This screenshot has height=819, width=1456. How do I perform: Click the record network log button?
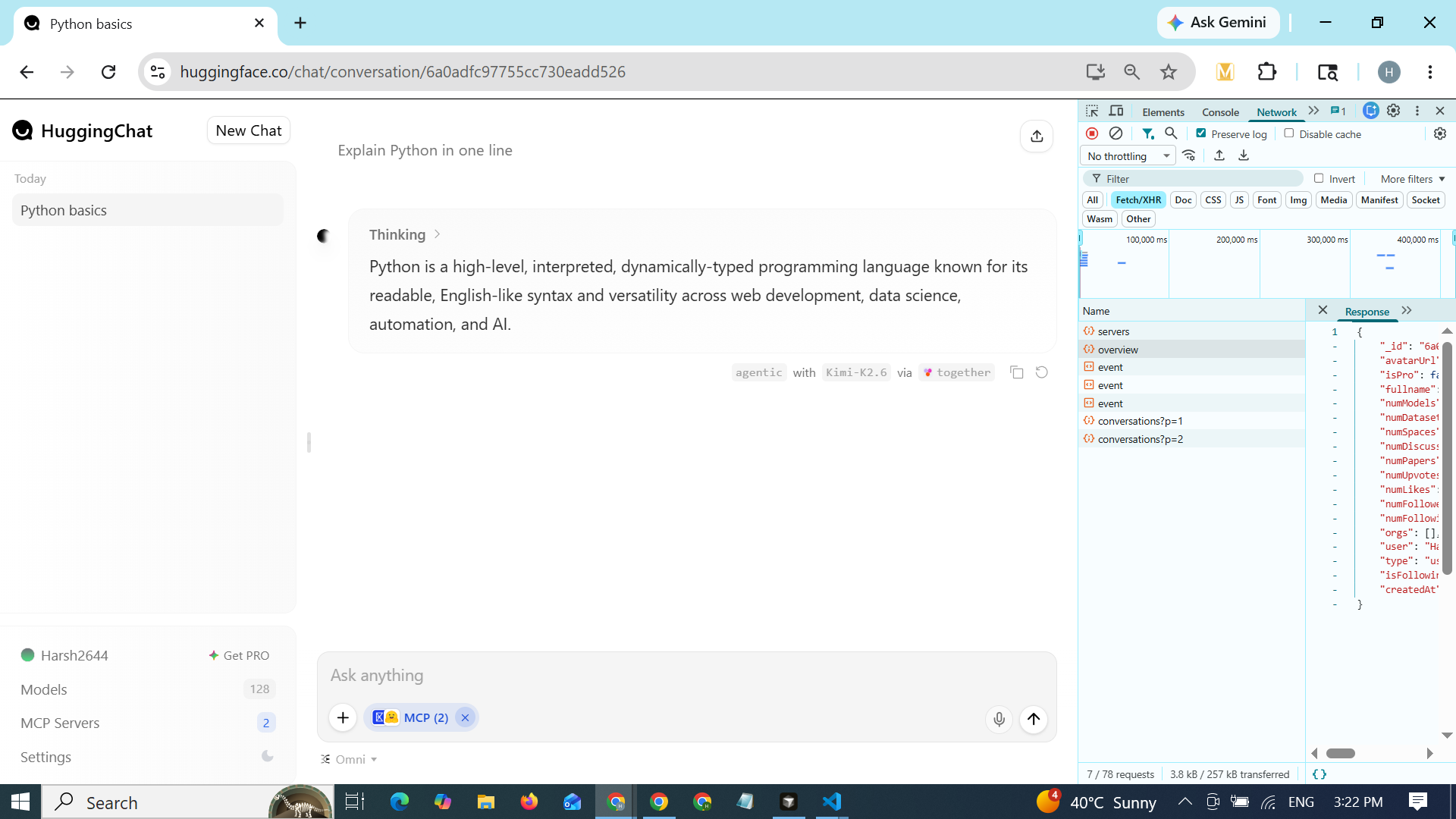tap(1092, 133)
